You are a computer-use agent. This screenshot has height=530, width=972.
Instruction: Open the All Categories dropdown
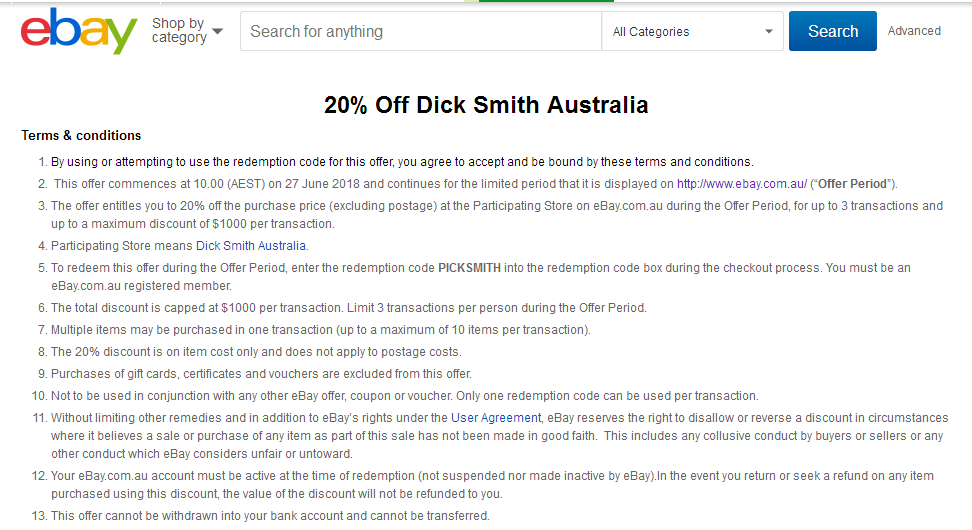tap(692, 31)
